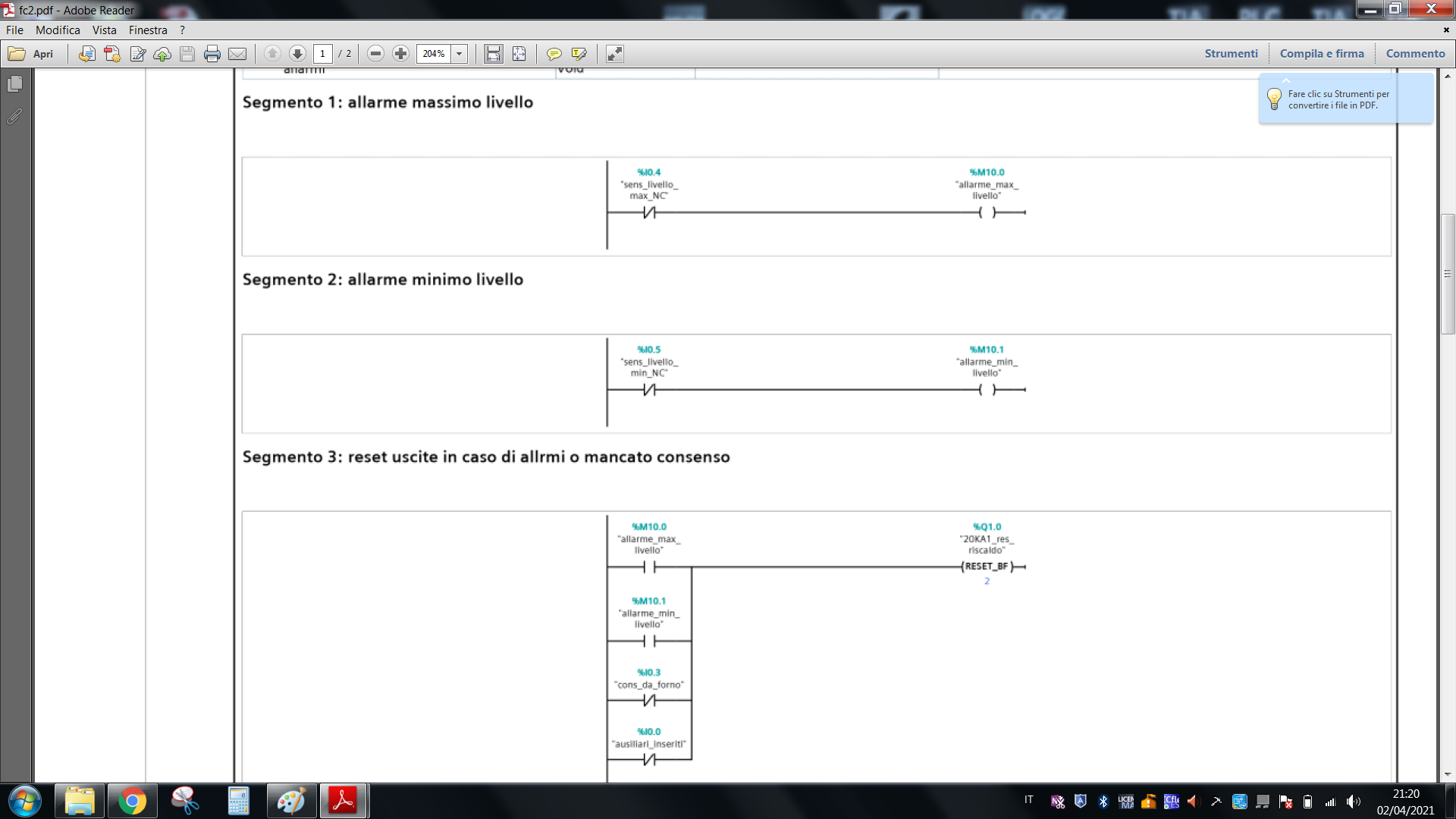
Task: Expand the zoom level dropdown
Action: pyautogui.click(x=459, y=54)
